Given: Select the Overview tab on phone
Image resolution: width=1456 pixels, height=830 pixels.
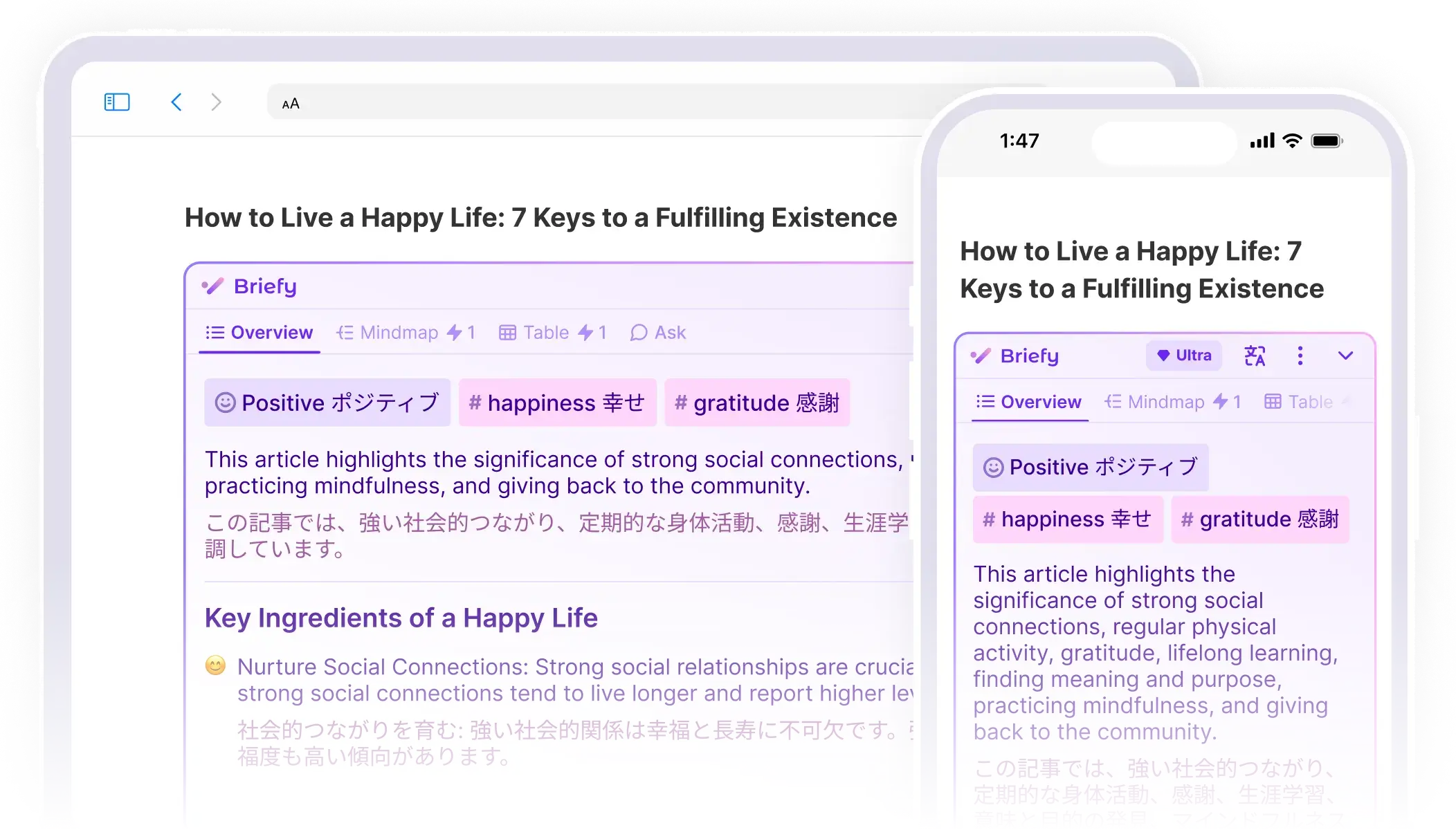Looking at the screenshot, I should [1029, 402].
